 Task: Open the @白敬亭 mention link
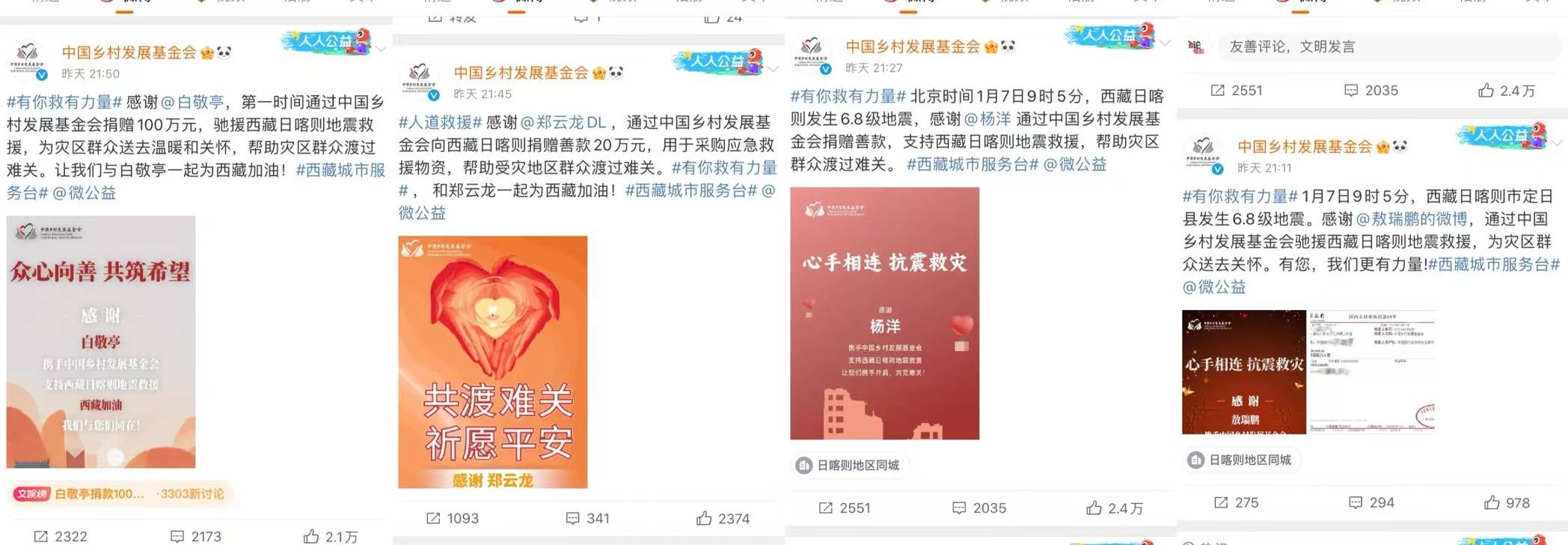(192, 102)
